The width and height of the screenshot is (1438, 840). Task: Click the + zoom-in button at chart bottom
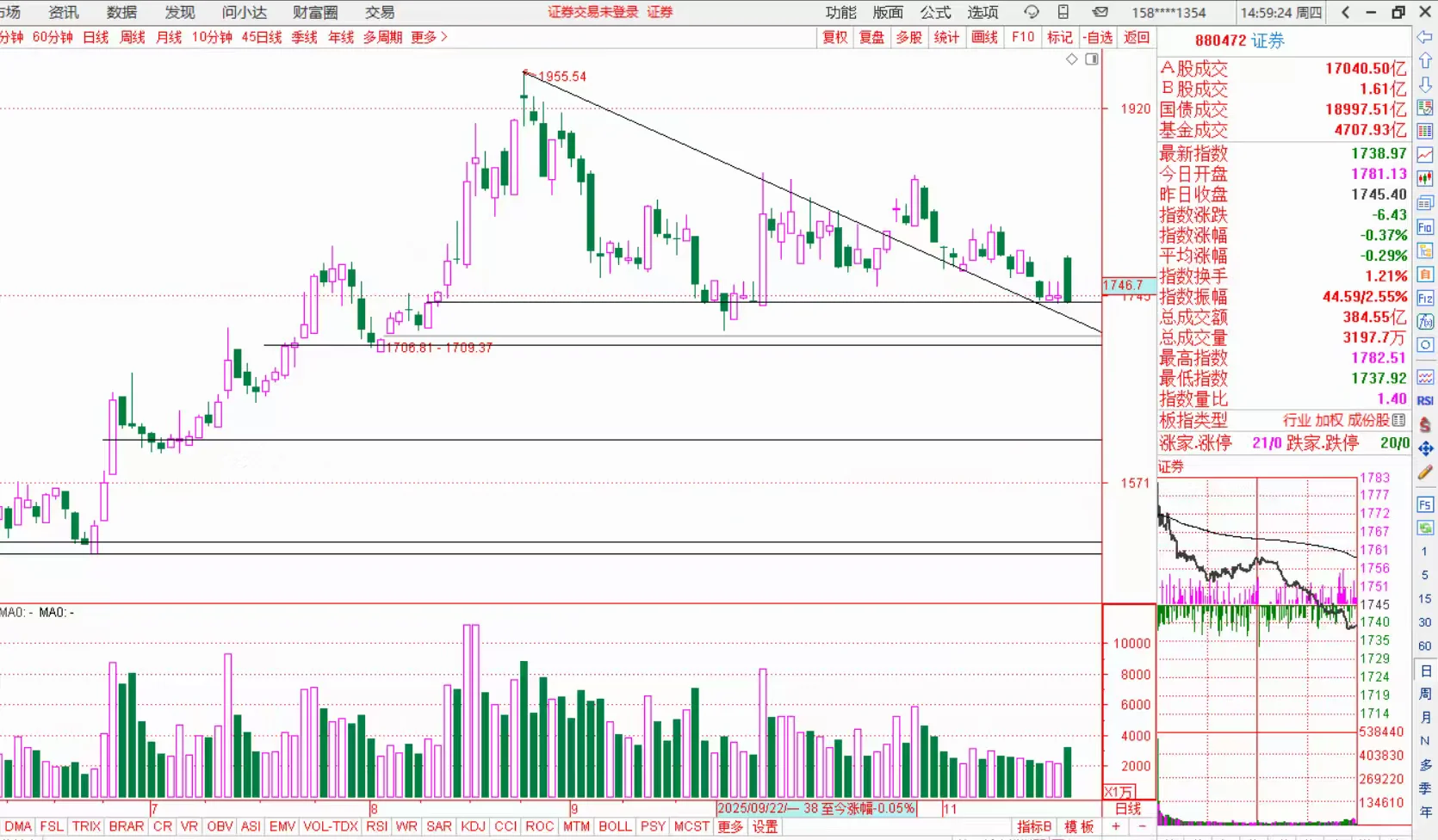pyautogui.click(x=1116, y=827)
